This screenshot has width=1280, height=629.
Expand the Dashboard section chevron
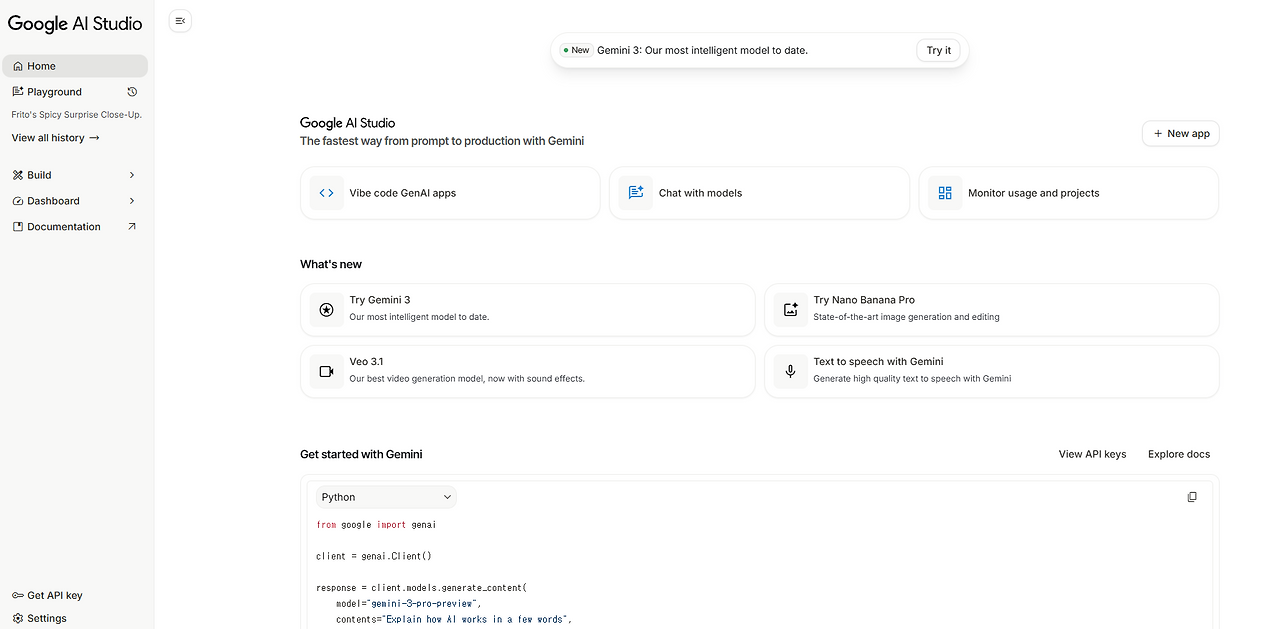pyautogui.click(x=132, y=201)
